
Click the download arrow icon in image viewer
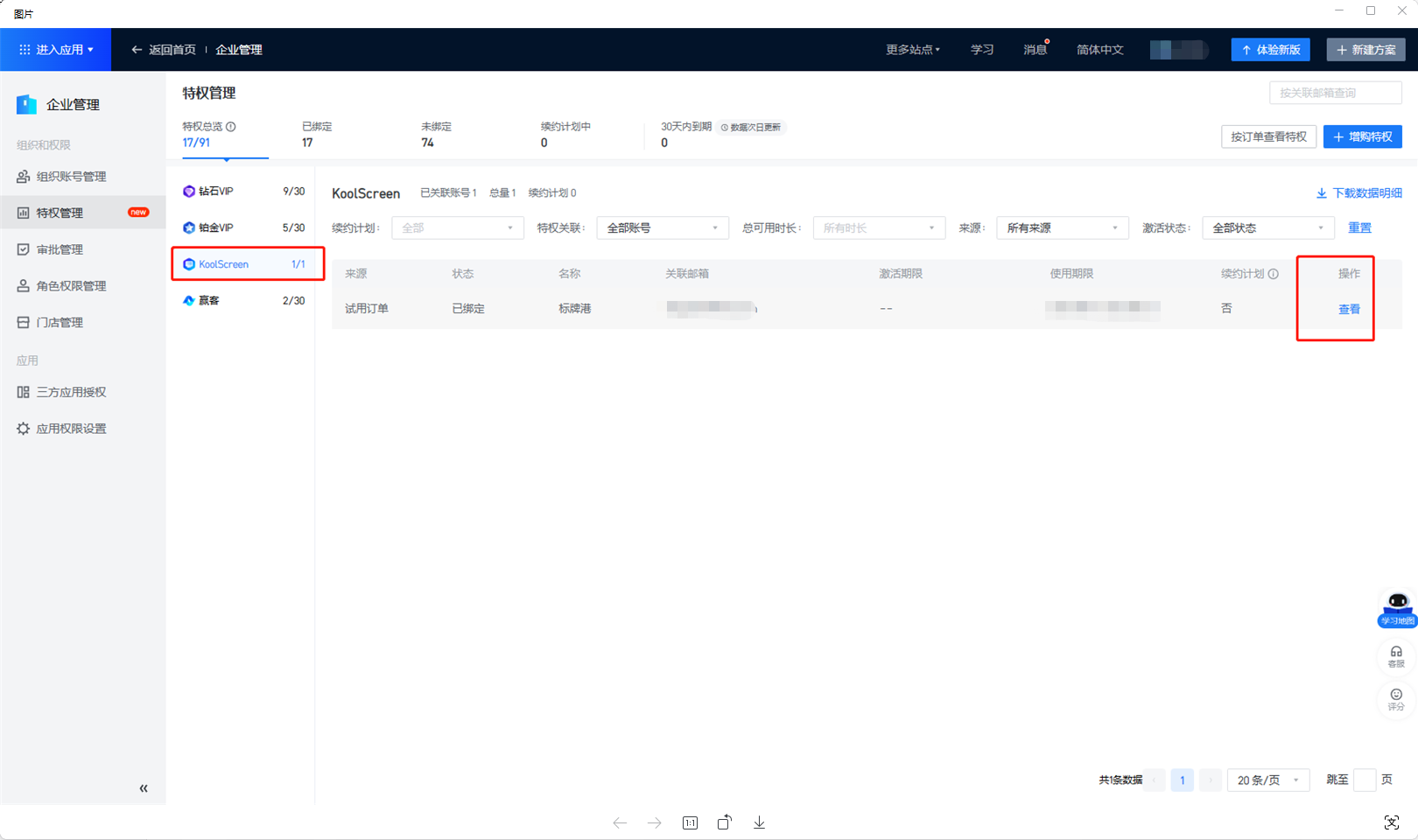pyautogui.click(x=759, y=822)
